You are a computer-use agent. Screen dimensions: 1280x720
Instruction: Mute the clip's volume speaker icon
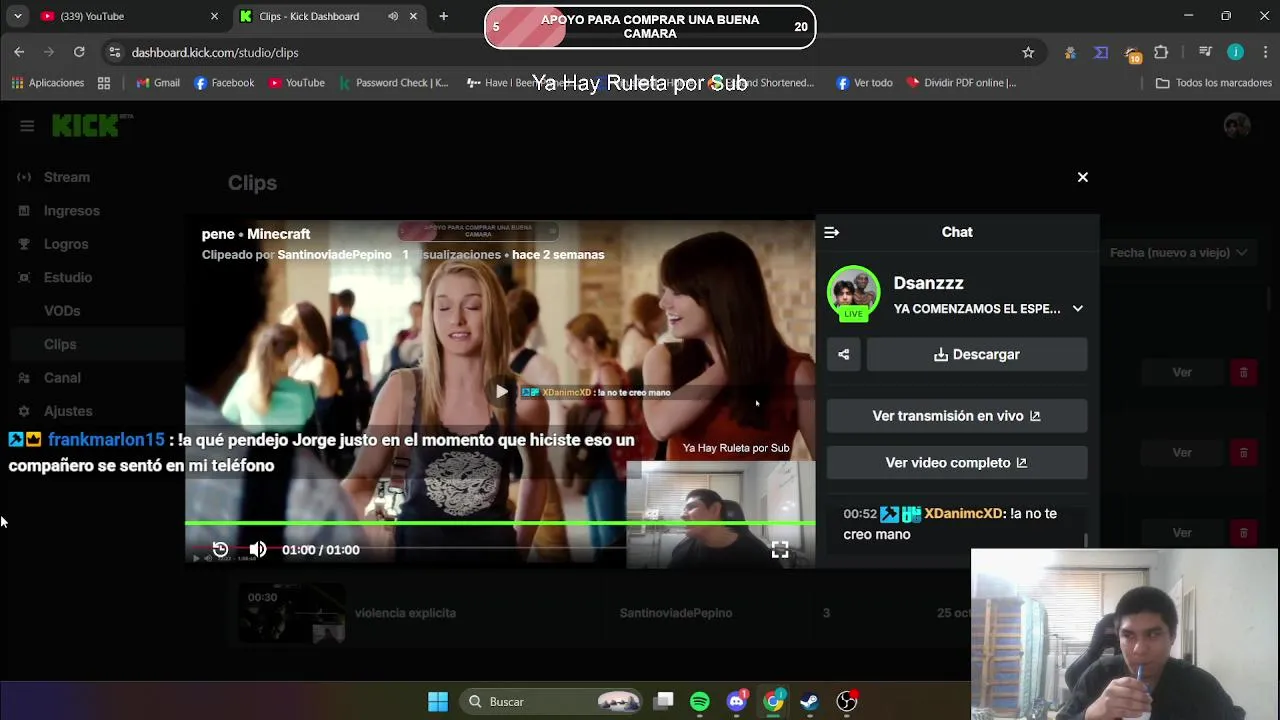(x=258, y=549)
